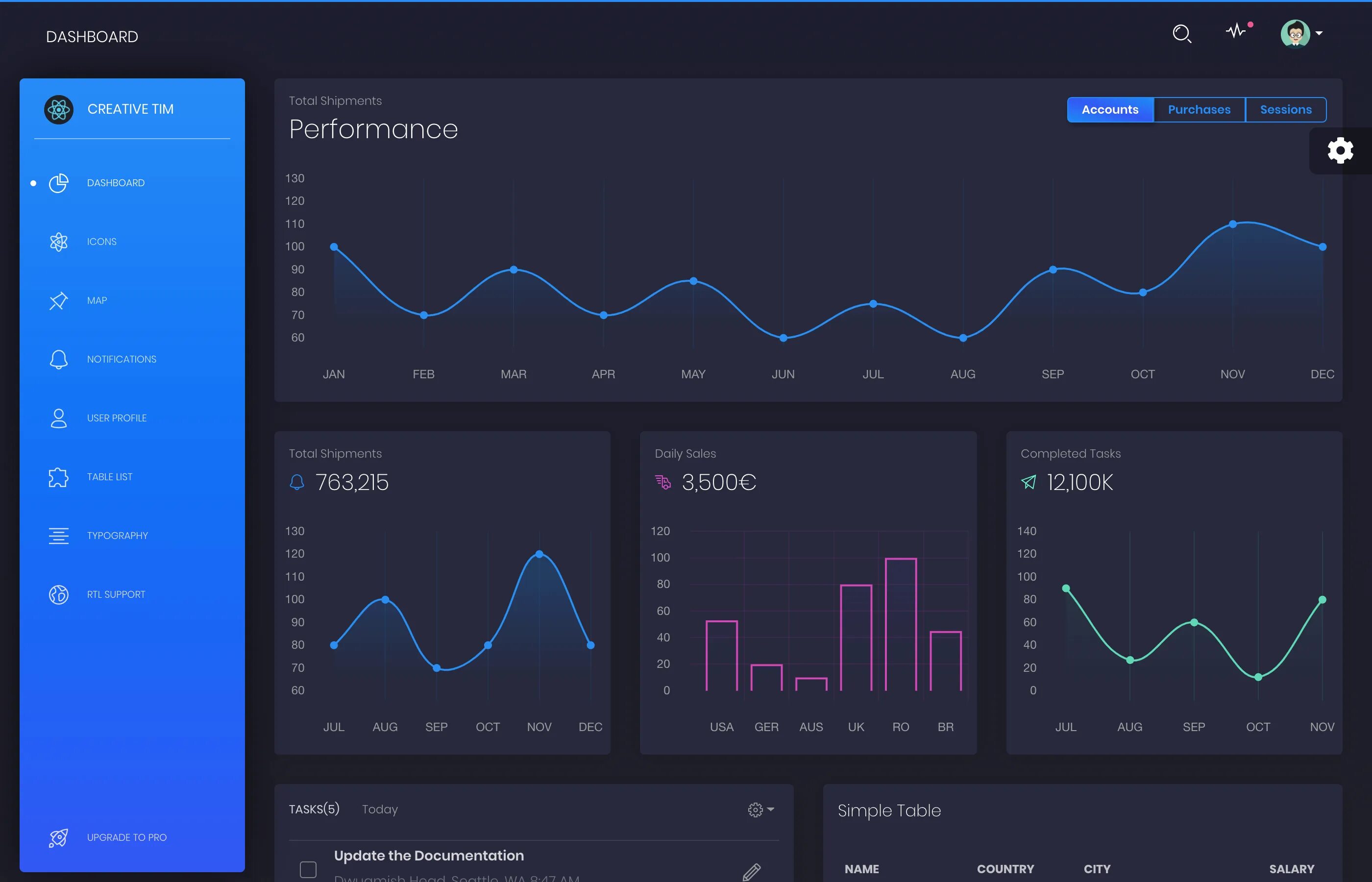Click the Icons atom sidebar icon

click(x=58, y=242)
